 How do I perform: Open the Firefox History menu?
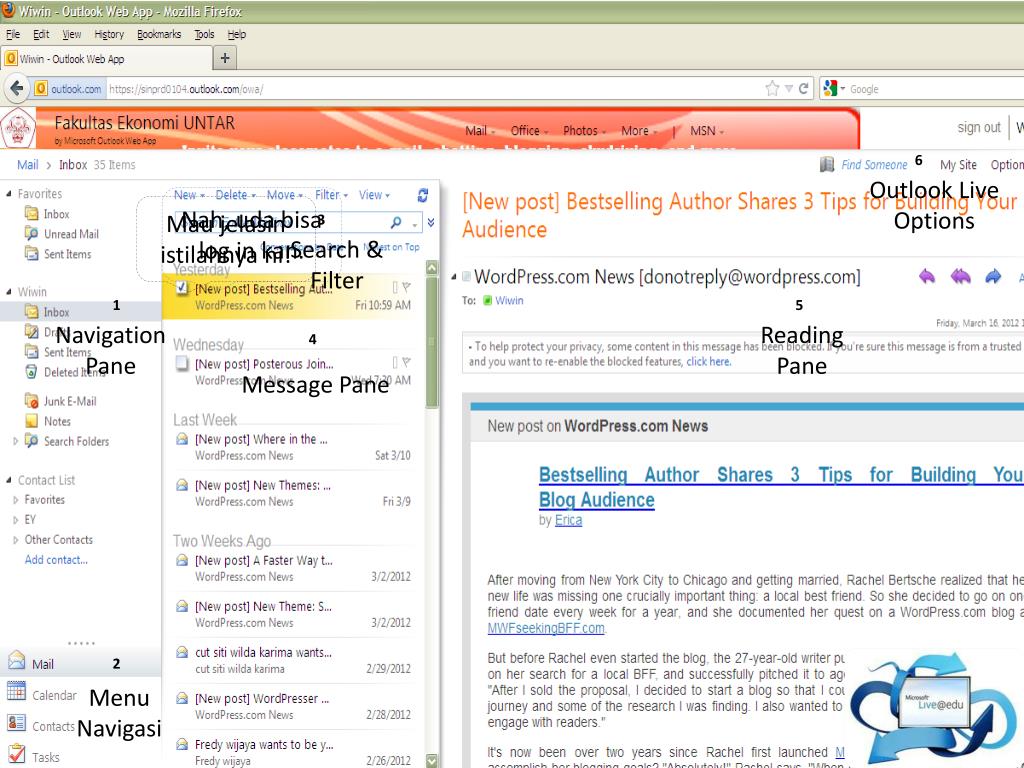pos(108,34)
